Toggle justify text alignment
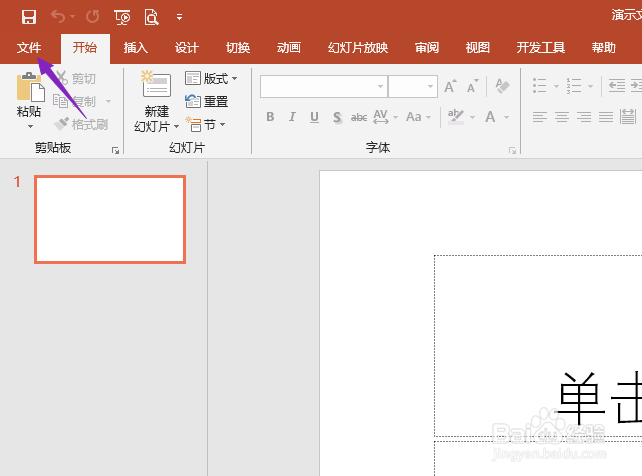This screenshot has height=476, width=642. [x=606, y=117]
